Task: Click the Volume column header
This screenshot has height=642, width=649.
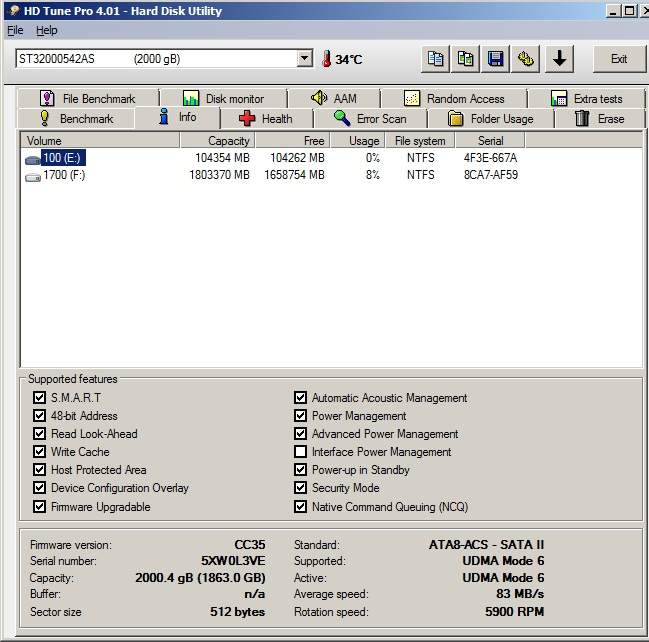Action: 100,141
